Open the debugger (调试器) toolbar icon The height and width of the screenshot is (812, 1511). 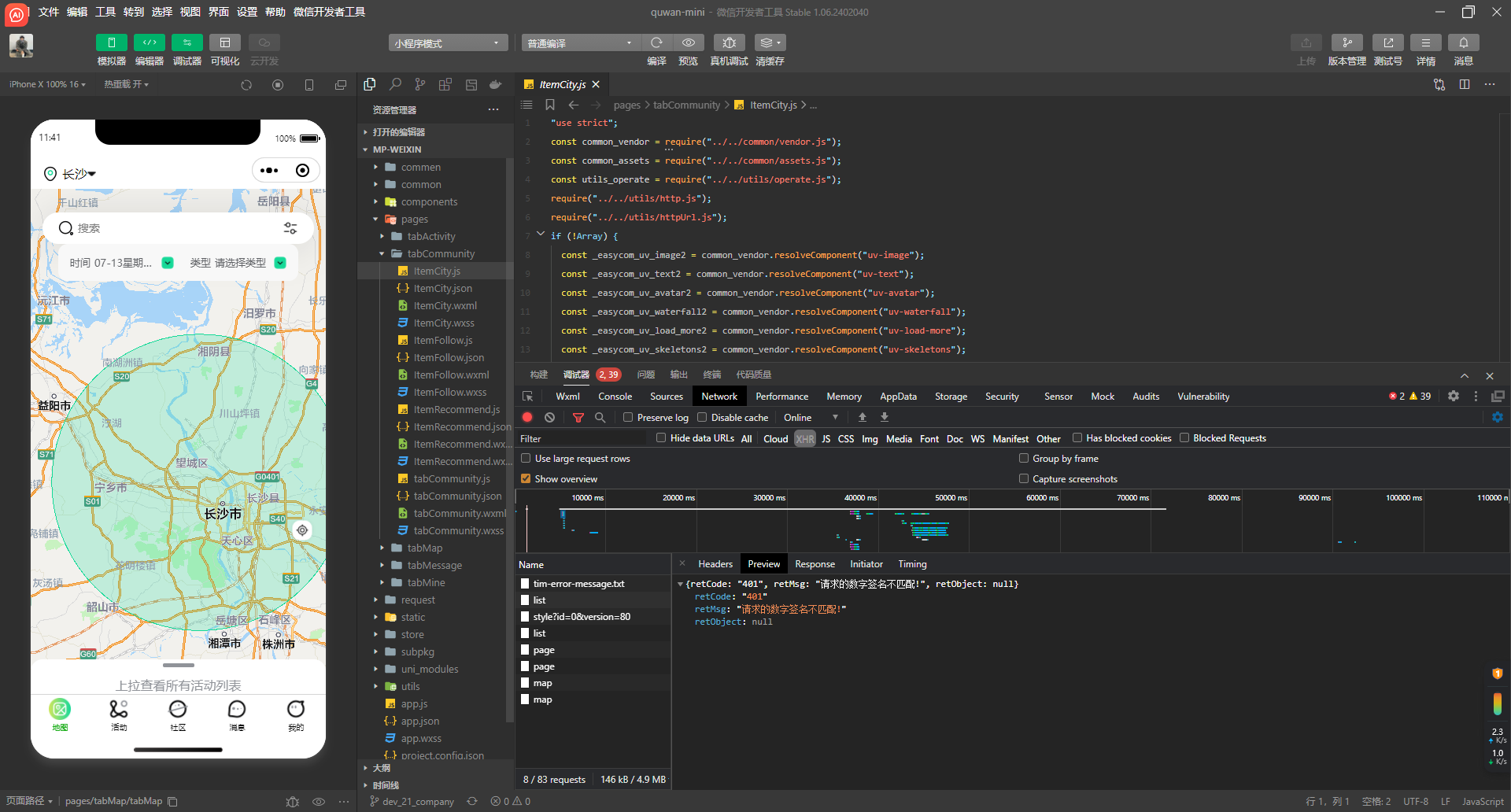[x=187, y=42]
